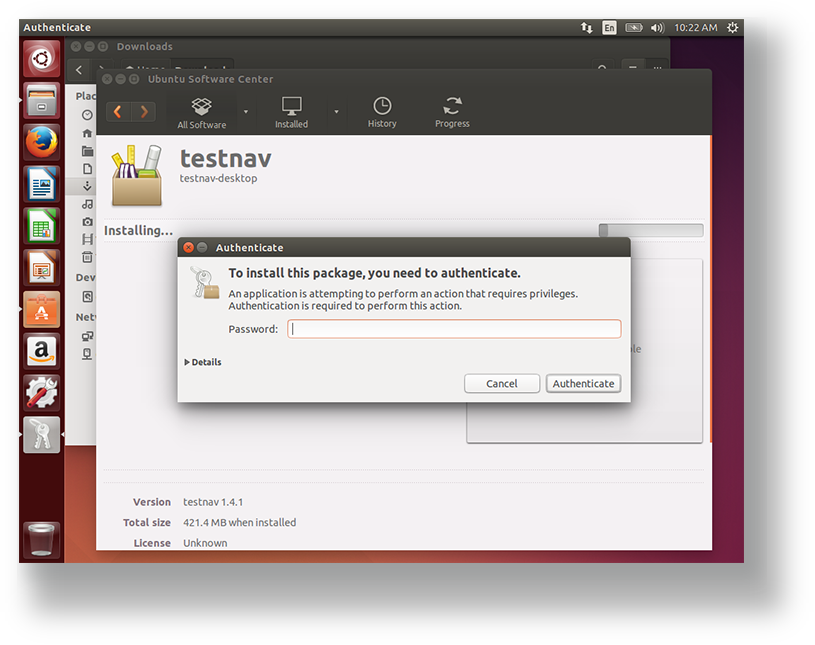
Task: Launch the Files manager from the dock
Action: tap(42, 100)
